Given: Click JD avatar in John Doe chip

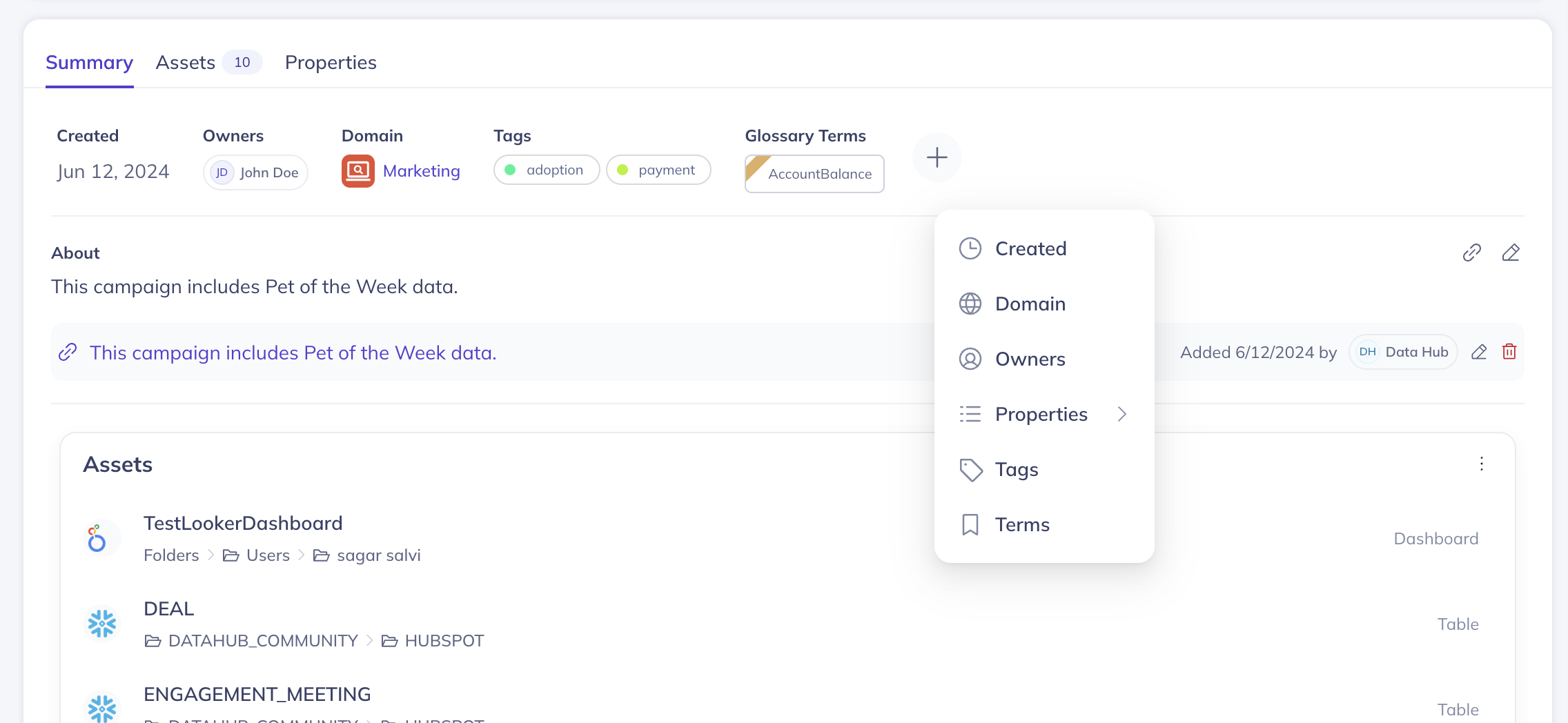Looking at the screenshot, I should point(222,172).
